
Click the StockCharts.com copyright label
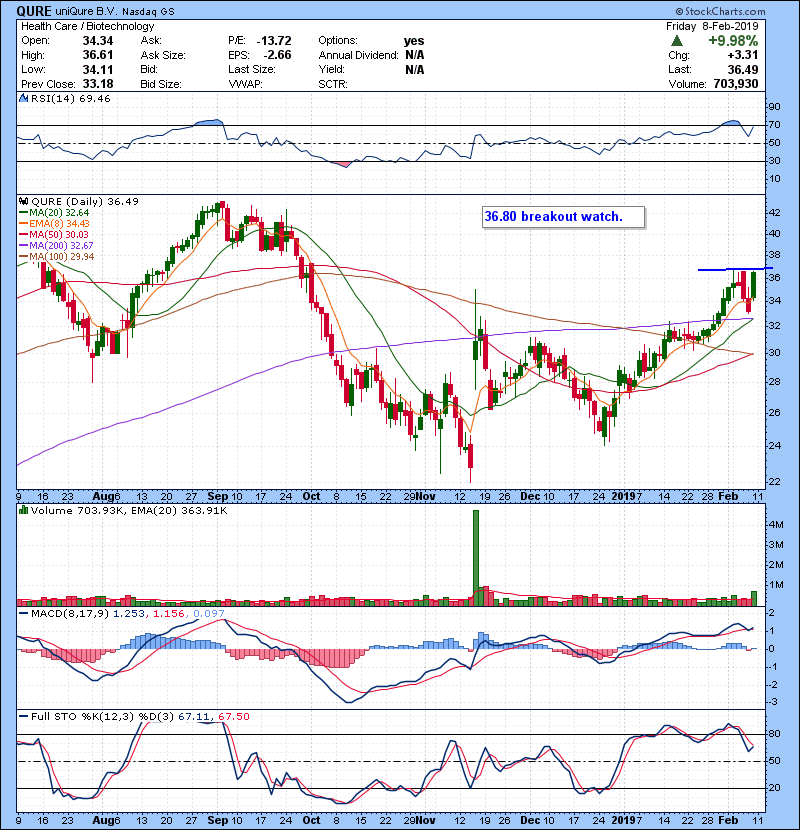point(721,11)
